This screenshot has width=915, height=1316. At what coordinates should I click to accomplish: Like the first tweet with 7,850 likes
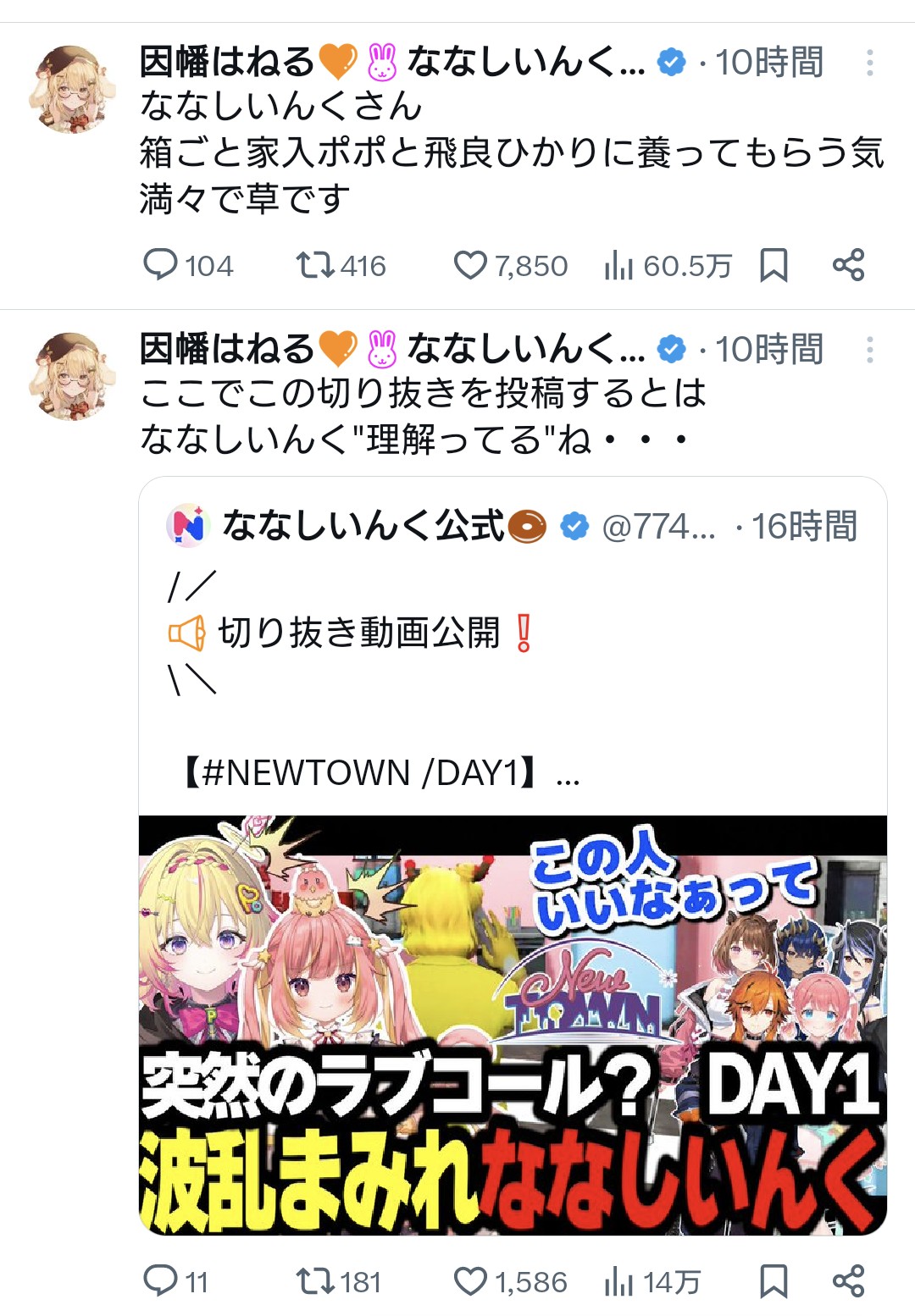(511, 266)
